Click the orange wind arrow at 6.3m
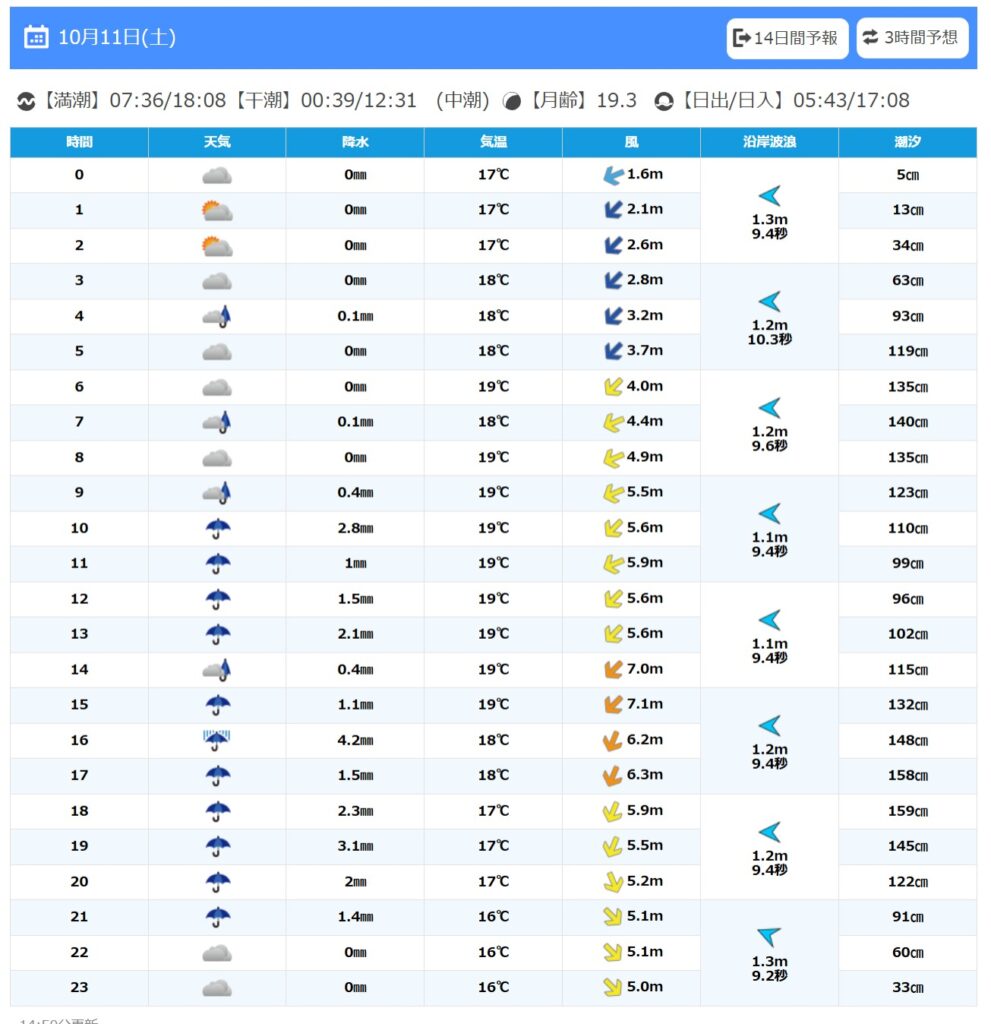 coord(612,775)
